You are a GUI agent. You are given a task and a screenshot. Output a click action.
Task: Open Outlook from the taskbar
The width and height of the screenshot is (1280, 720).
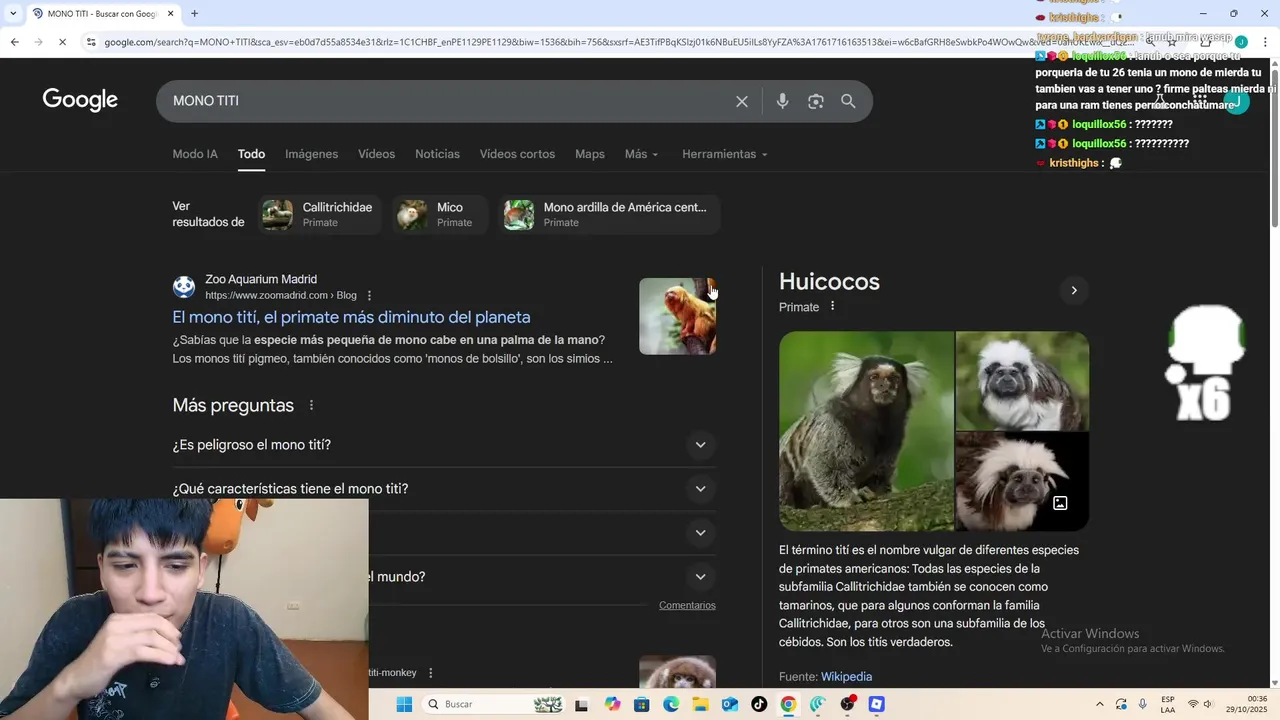[730, 704]
